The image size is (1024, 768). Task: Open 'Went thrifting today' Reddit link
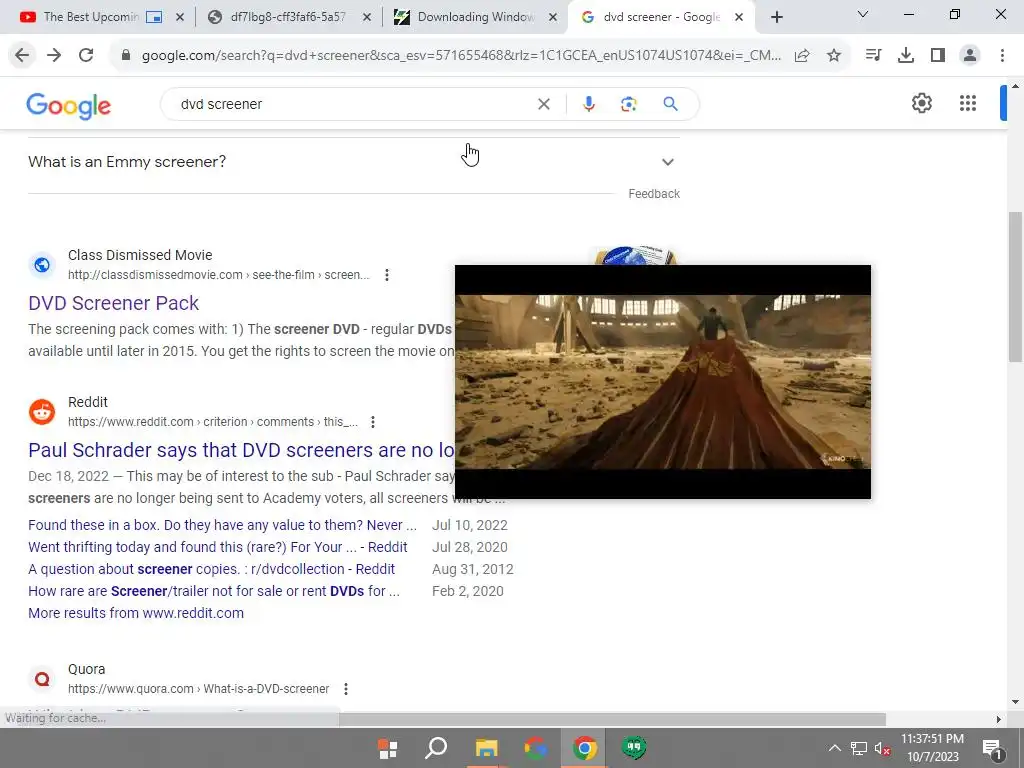coord(217,547)
